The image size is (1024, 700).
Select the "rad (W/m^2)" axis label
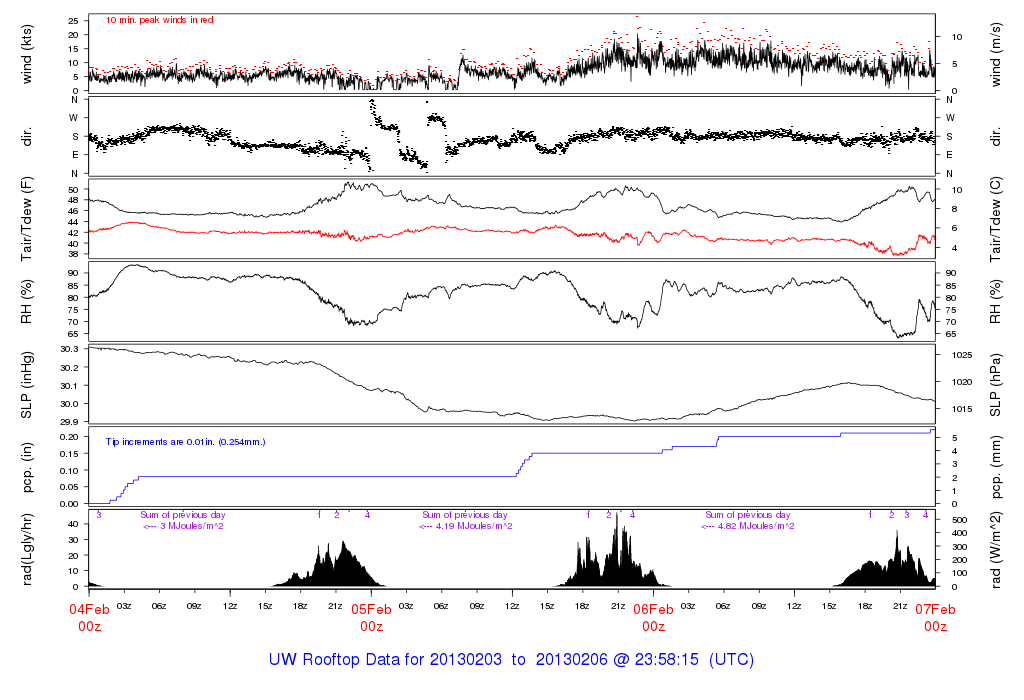click(x=995, y=550)
